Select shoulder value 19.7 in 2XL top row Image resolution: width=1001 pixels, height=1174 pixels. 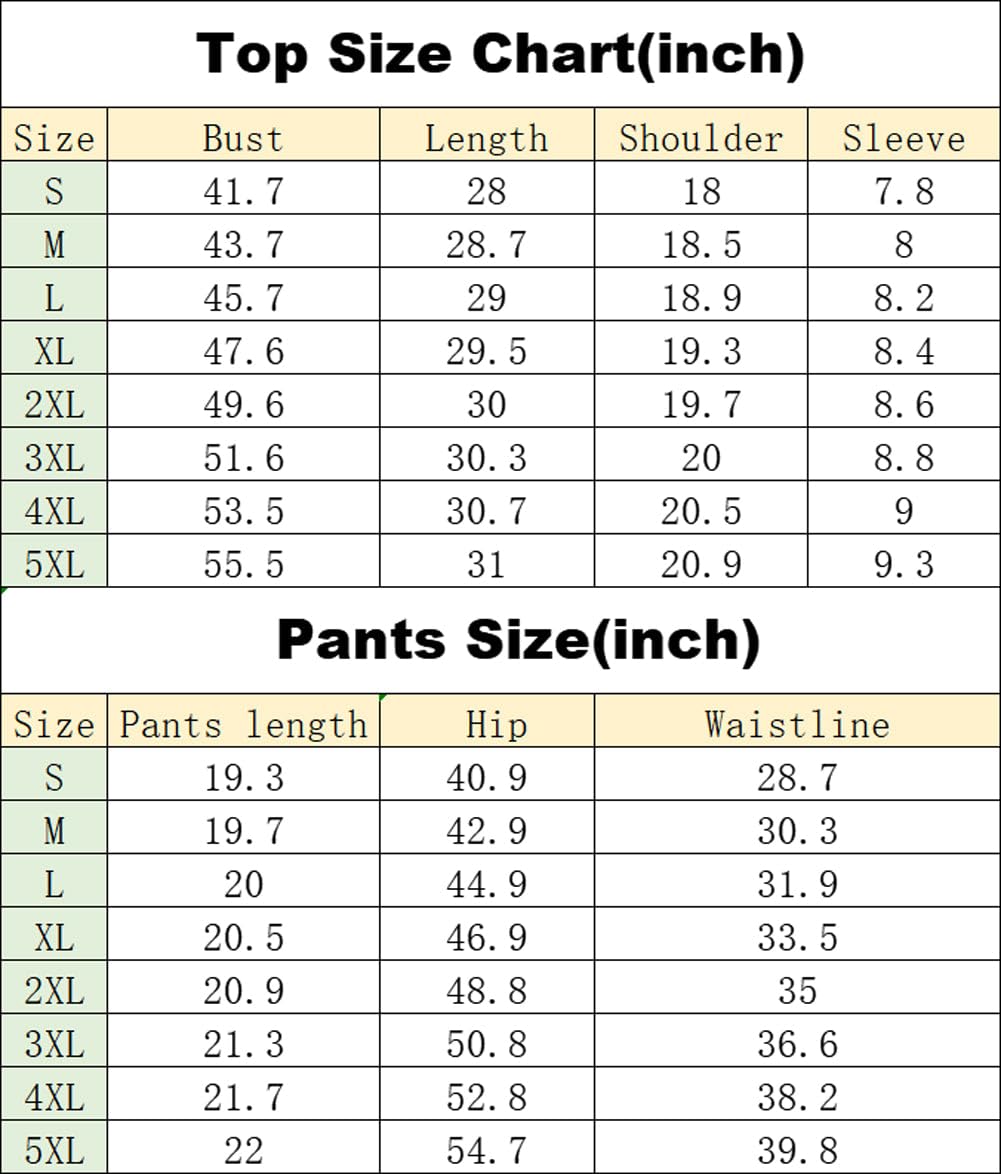coord(701,404)
